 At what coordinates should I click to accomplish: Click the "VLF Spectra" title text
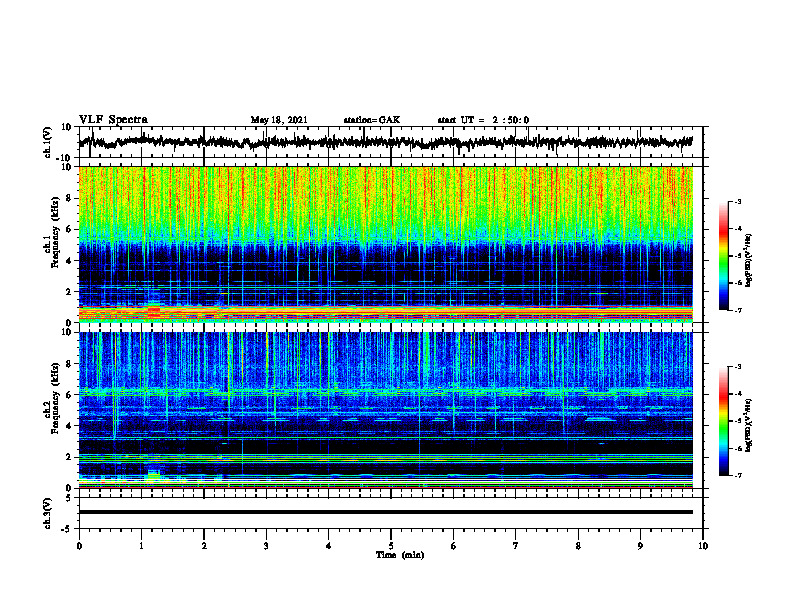pyautogui.click(x=113, y=119)
